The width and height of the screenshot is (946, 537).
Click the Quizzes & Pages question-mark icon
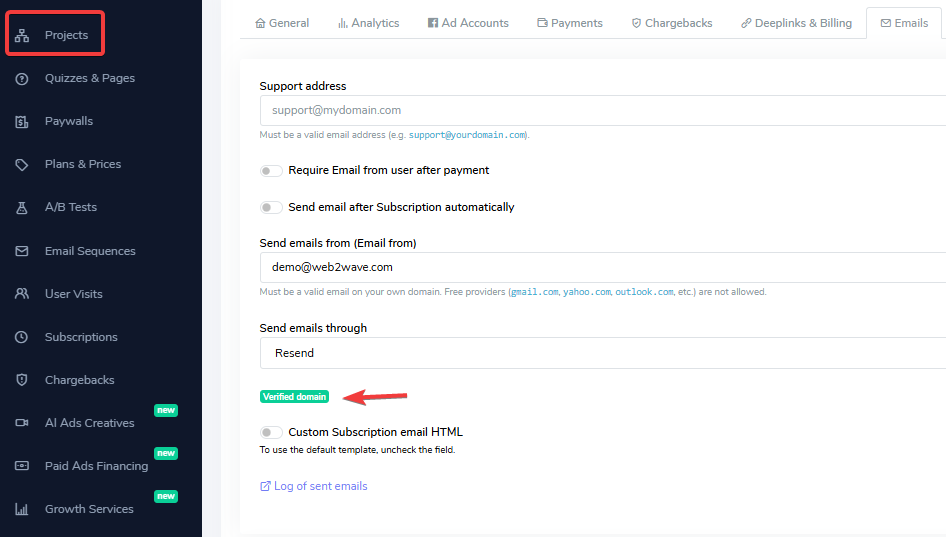[x=22, y=78]
